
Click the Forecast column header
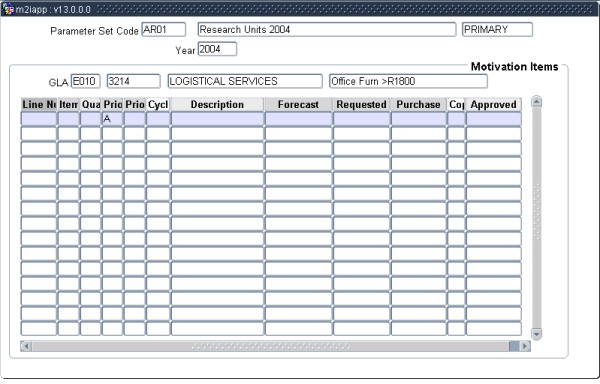click(x=298, y=104)
